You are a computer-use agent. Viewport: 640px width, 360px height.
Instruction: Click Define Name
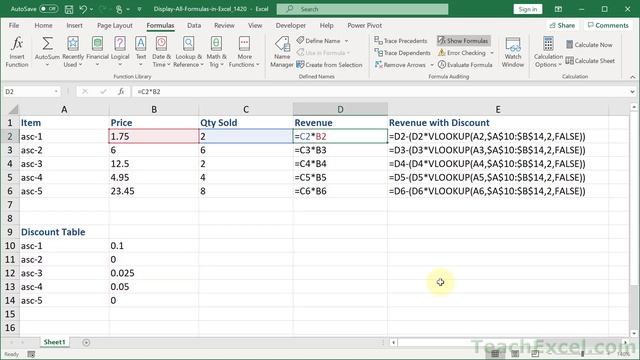tap(318, 41)
